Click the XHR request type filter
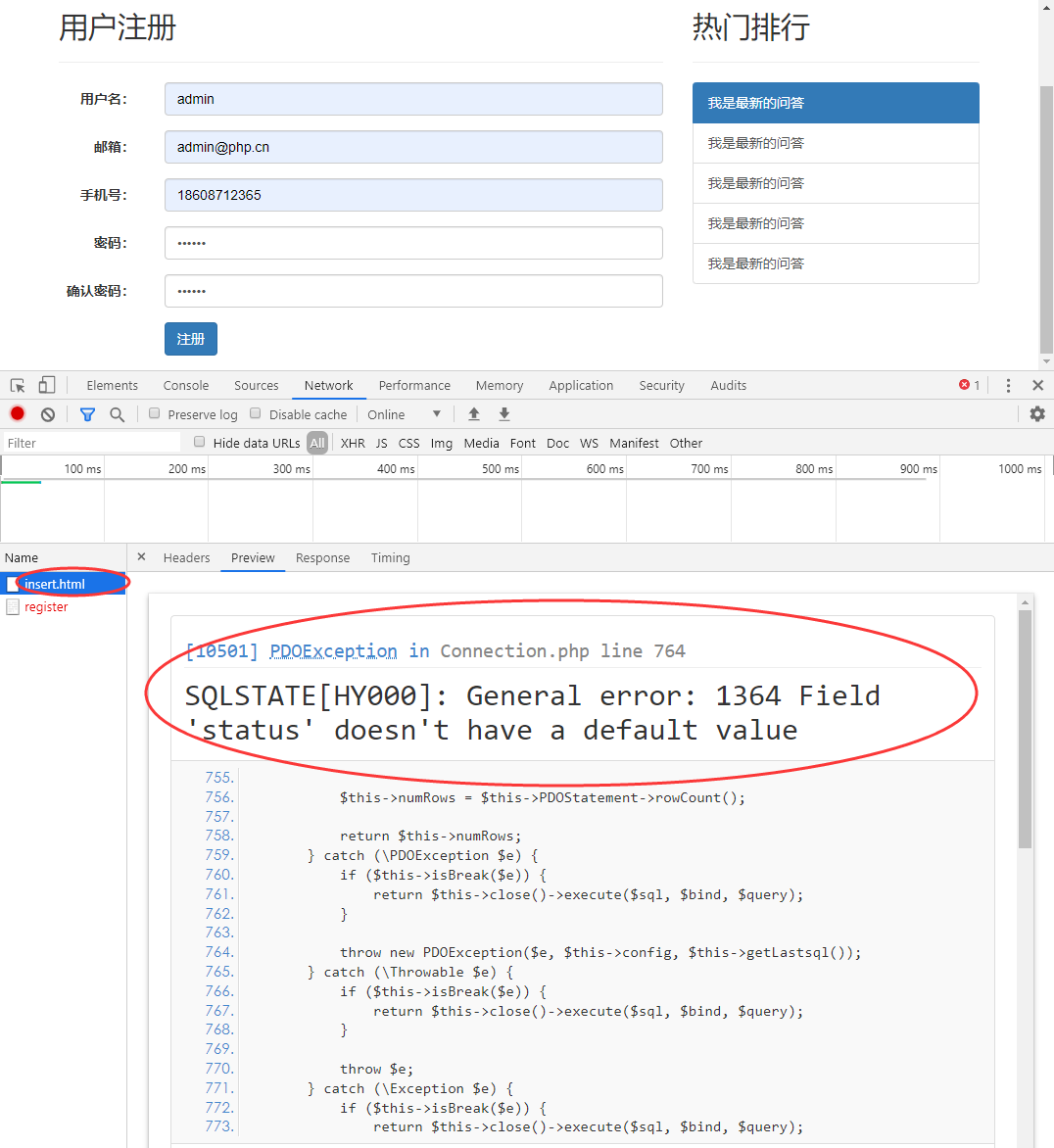 (353, 443)
